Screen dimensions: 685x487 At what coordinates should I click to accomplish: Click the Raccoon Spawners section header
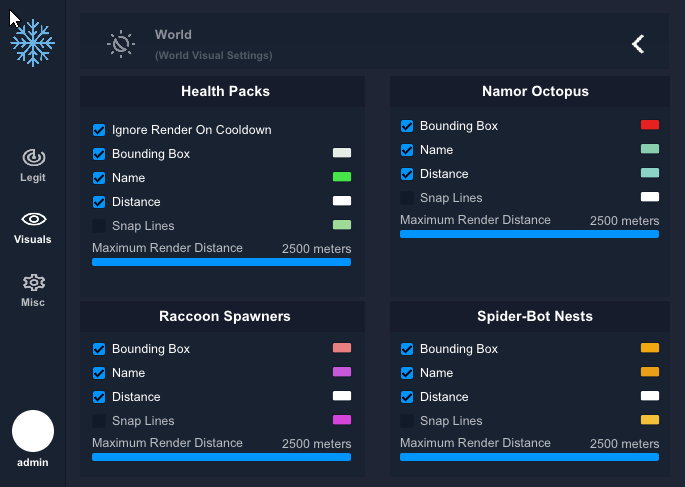pos(224,316)
